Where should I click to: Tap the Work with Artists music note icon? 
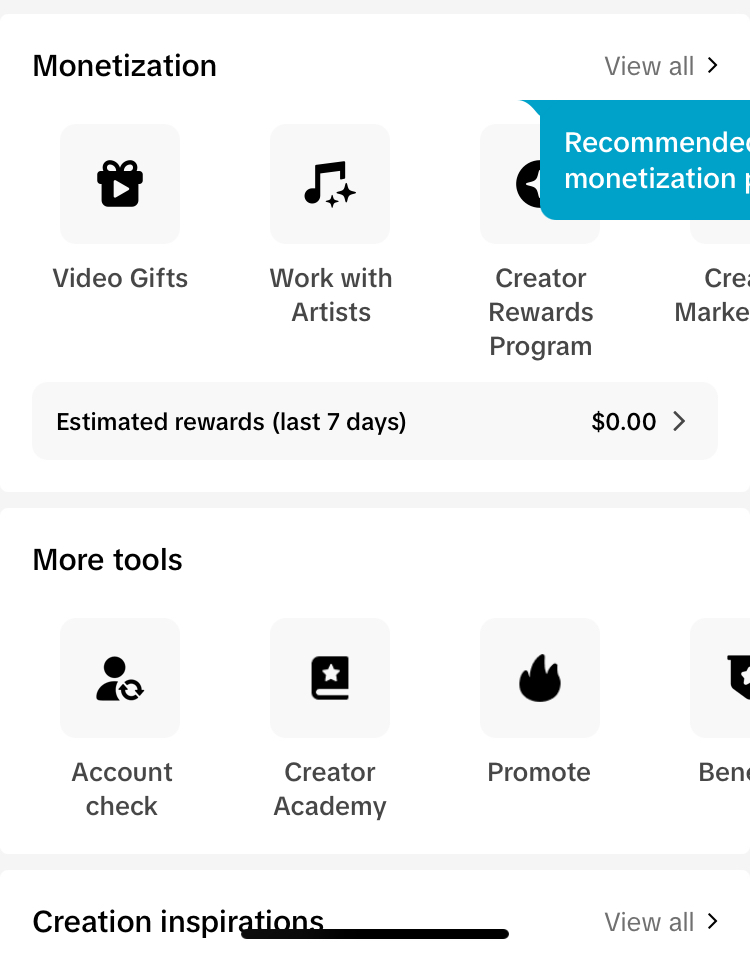pos(330,184)
